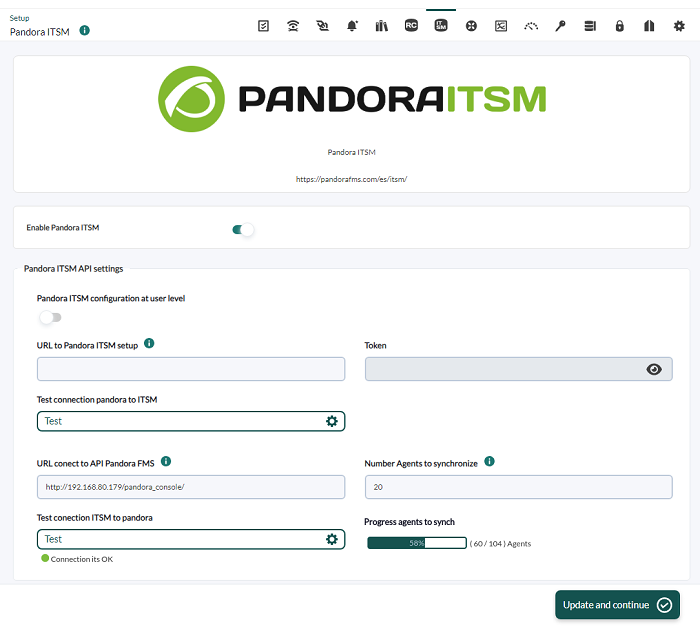
Task: Select the ITSM setup tab icon
Action: click(441, 25)
